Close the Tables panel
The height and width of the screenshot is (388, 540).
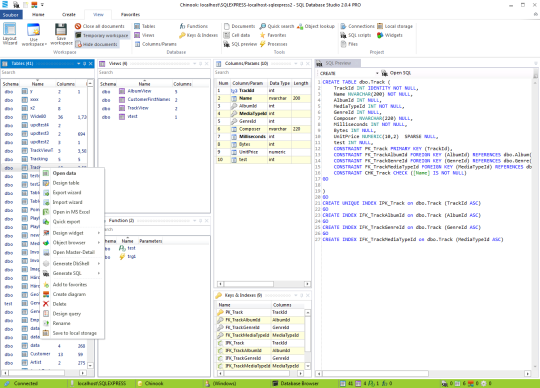(91, 64)
